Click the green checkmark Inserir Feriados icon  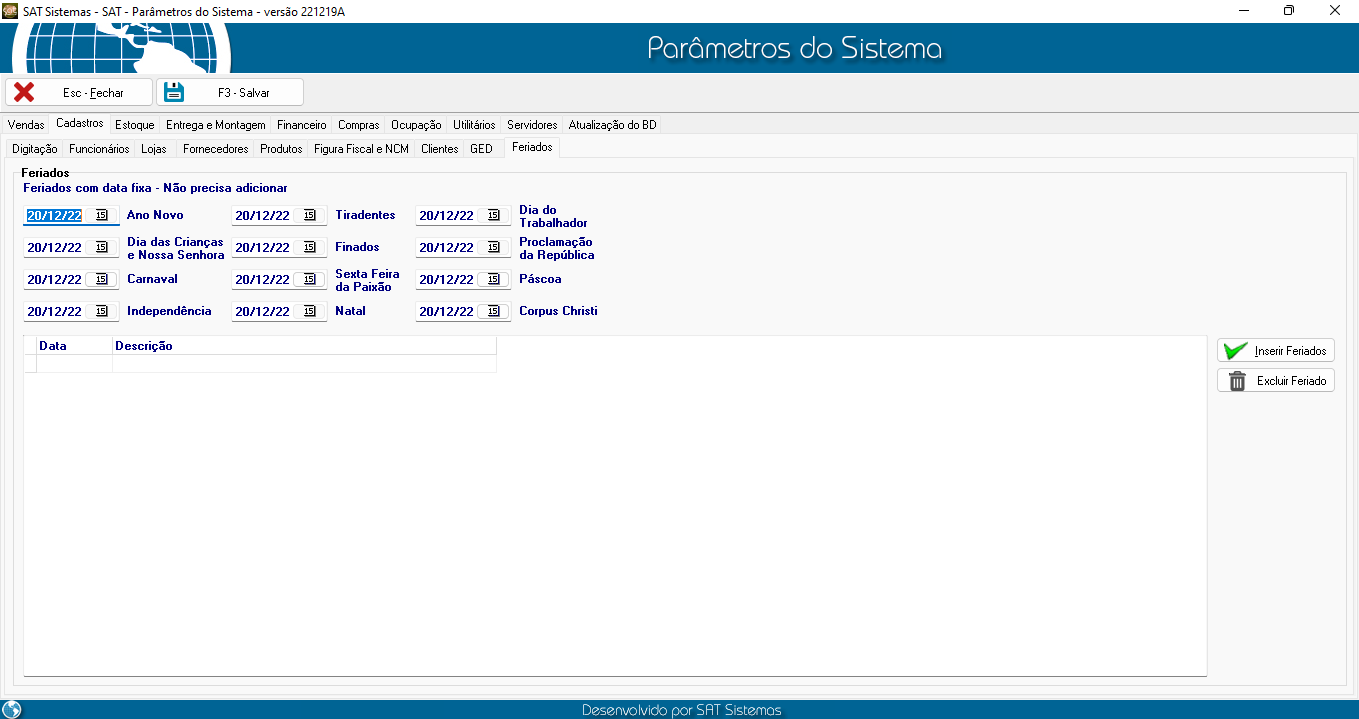1236,351
